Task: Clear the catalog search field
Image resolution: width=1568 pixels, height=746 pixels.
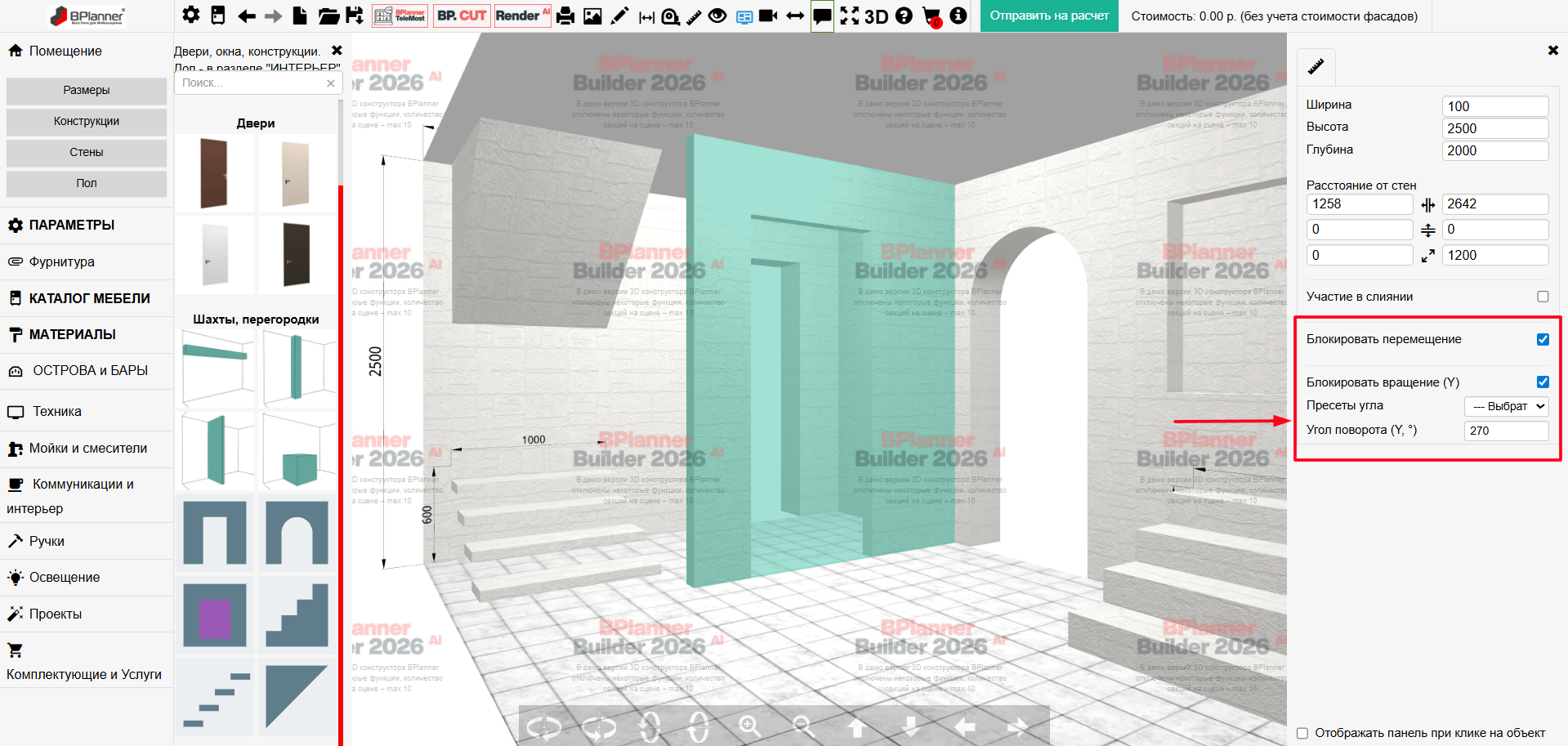Action: tap(330, 83)
